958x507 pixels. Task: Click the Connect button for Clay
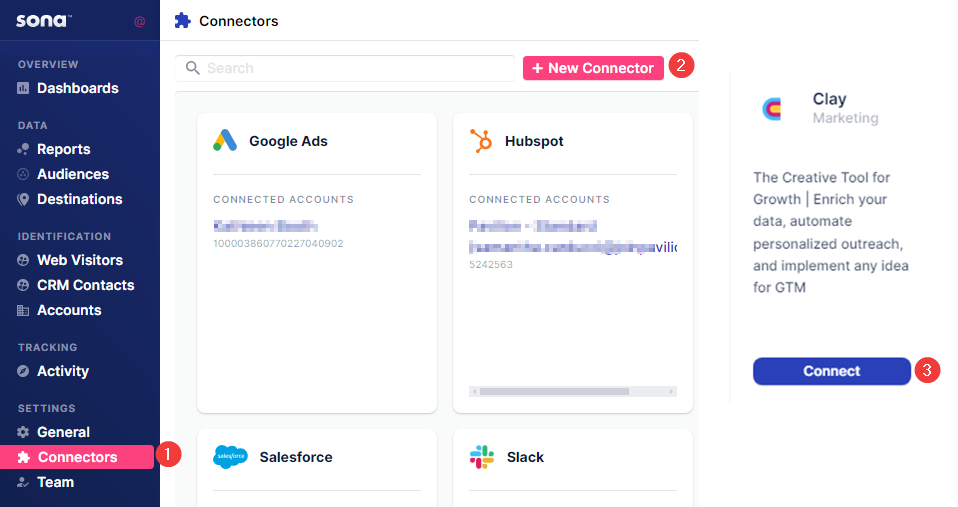point(832,371)
